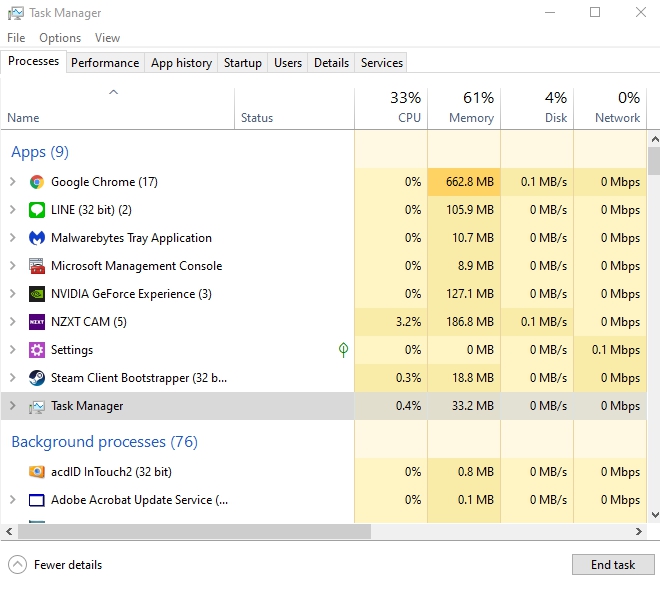Click the 662.8 MB memory cell for Chrome

coord(464,182)
